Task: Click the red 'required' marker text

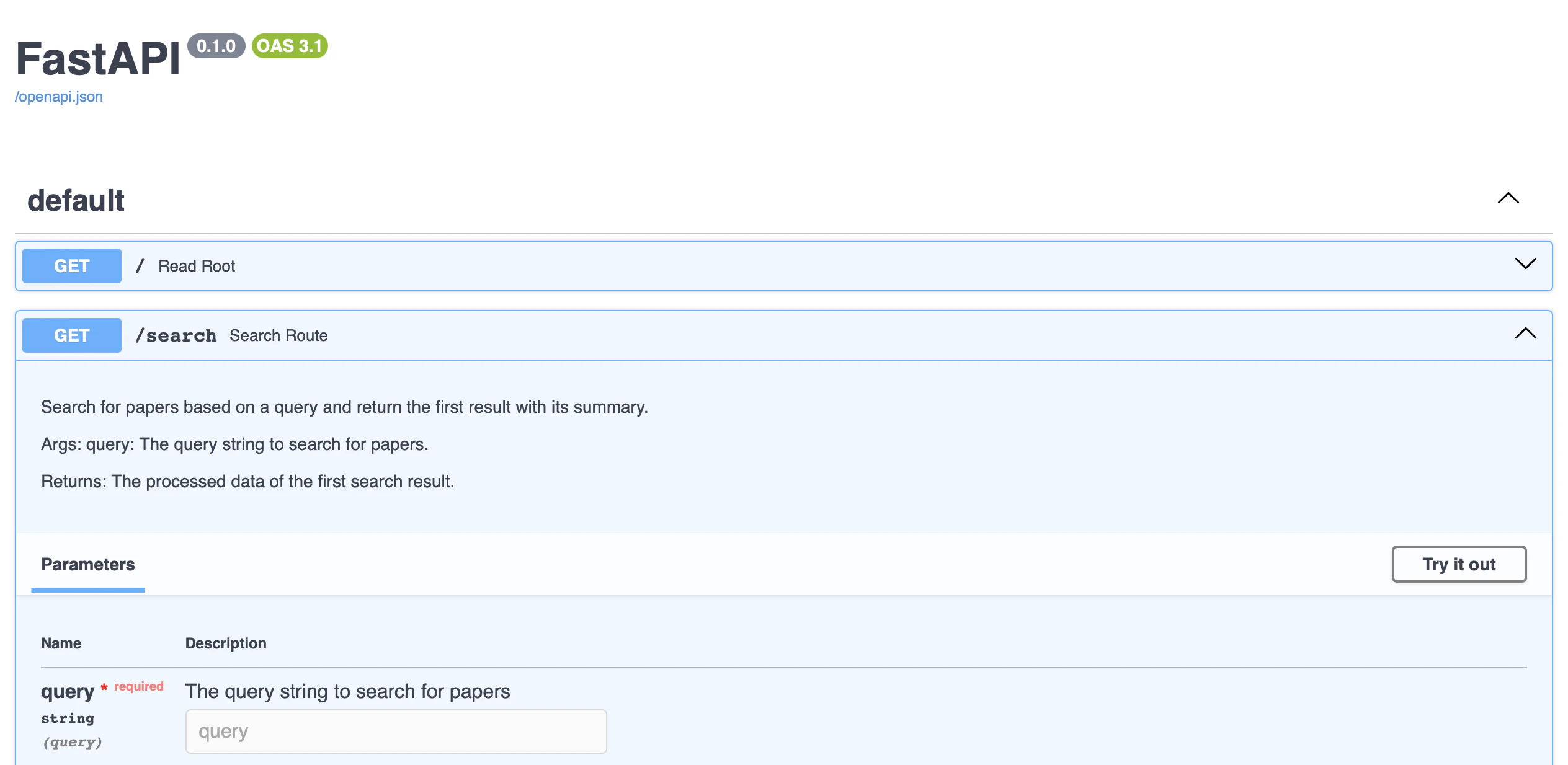Action: (x=139, y=686)
